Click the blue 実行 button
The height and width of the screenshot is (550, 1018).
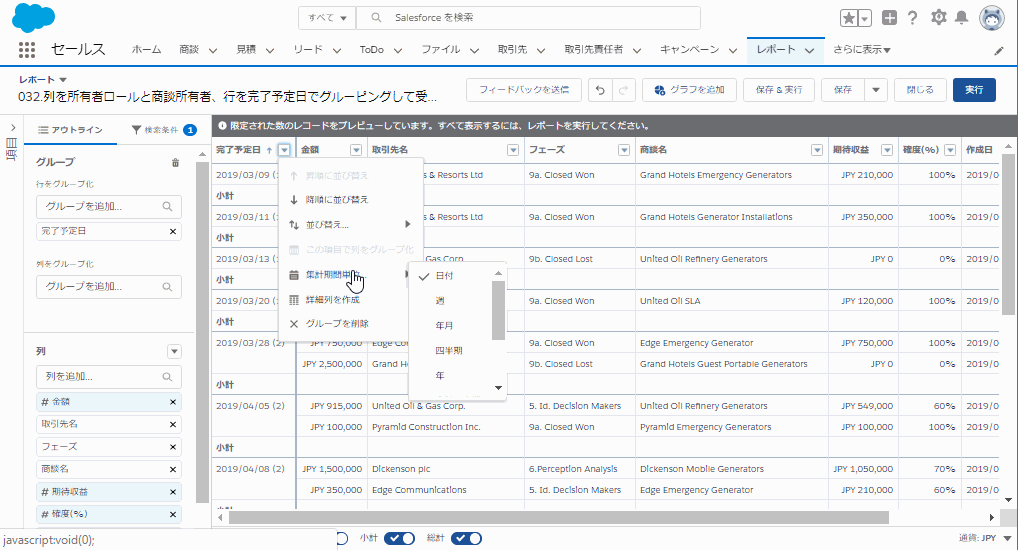coord(974,90)
